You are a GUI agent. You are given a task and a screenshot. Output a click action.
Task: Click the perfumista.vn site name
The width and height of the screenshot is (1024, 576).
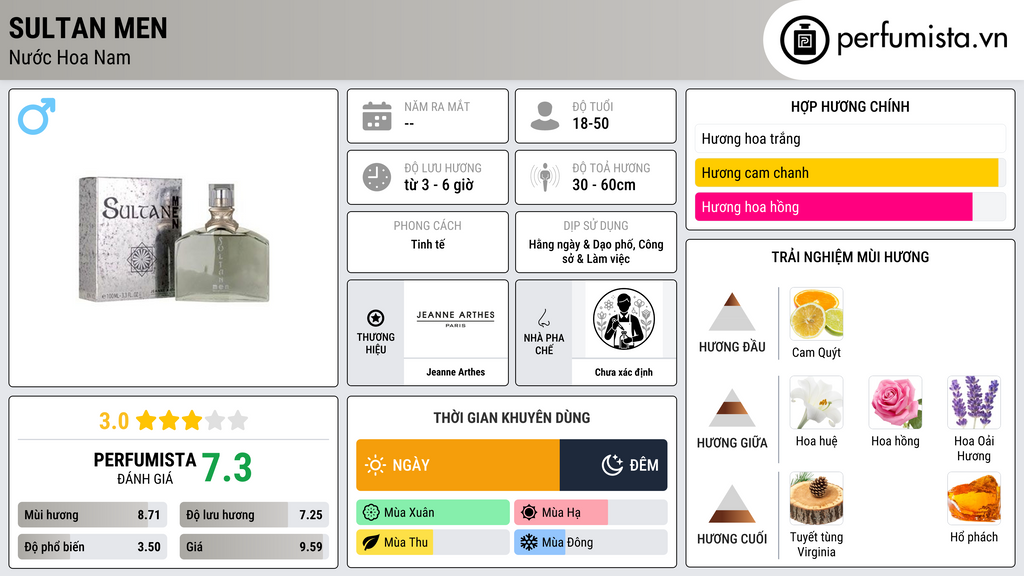[x=922, y=39]
